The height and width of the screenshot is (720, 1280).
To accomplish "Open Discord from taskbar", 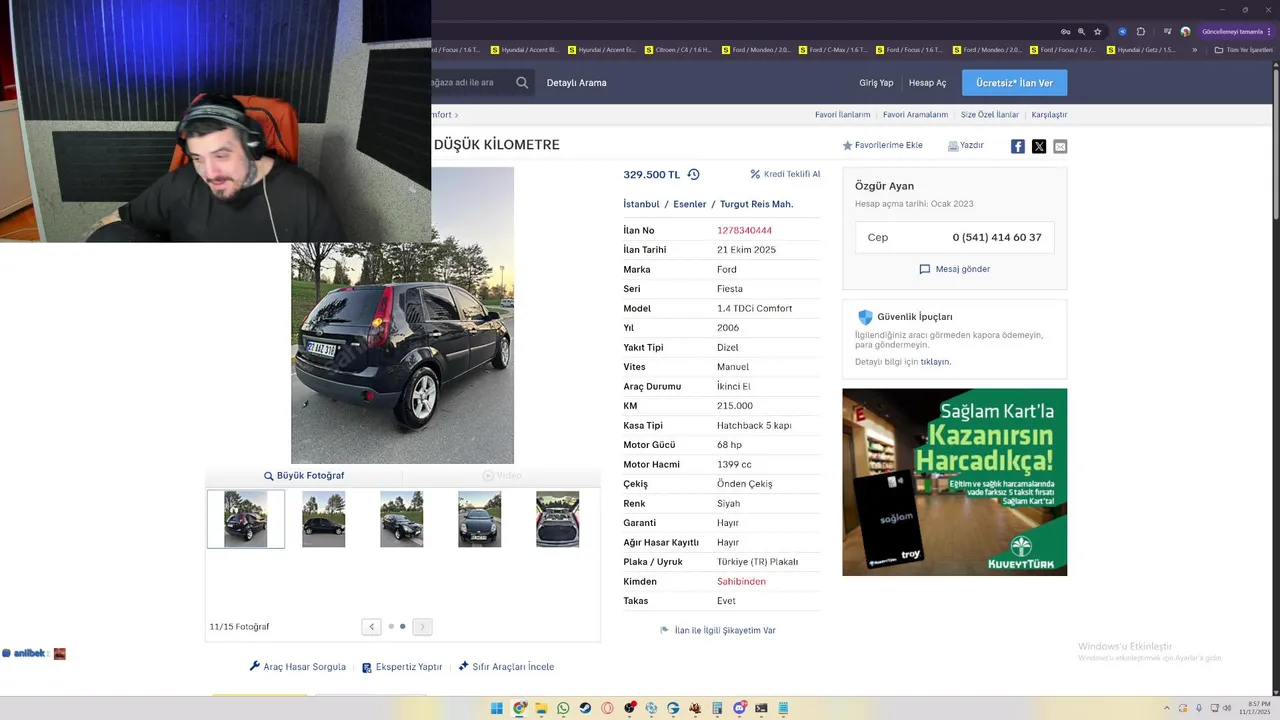I will point(740,708).
